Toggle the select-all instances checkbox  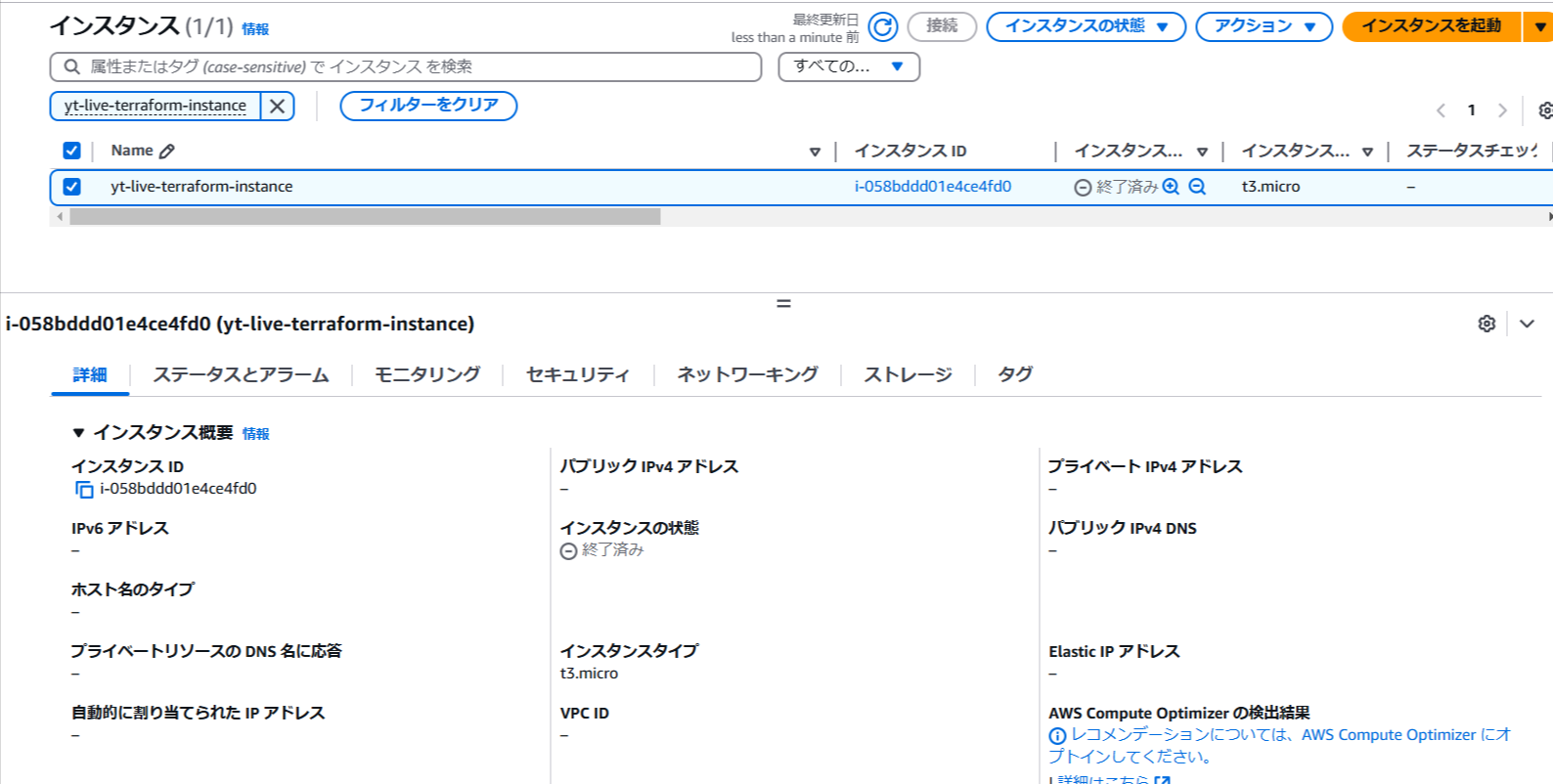tap(71, 151)
